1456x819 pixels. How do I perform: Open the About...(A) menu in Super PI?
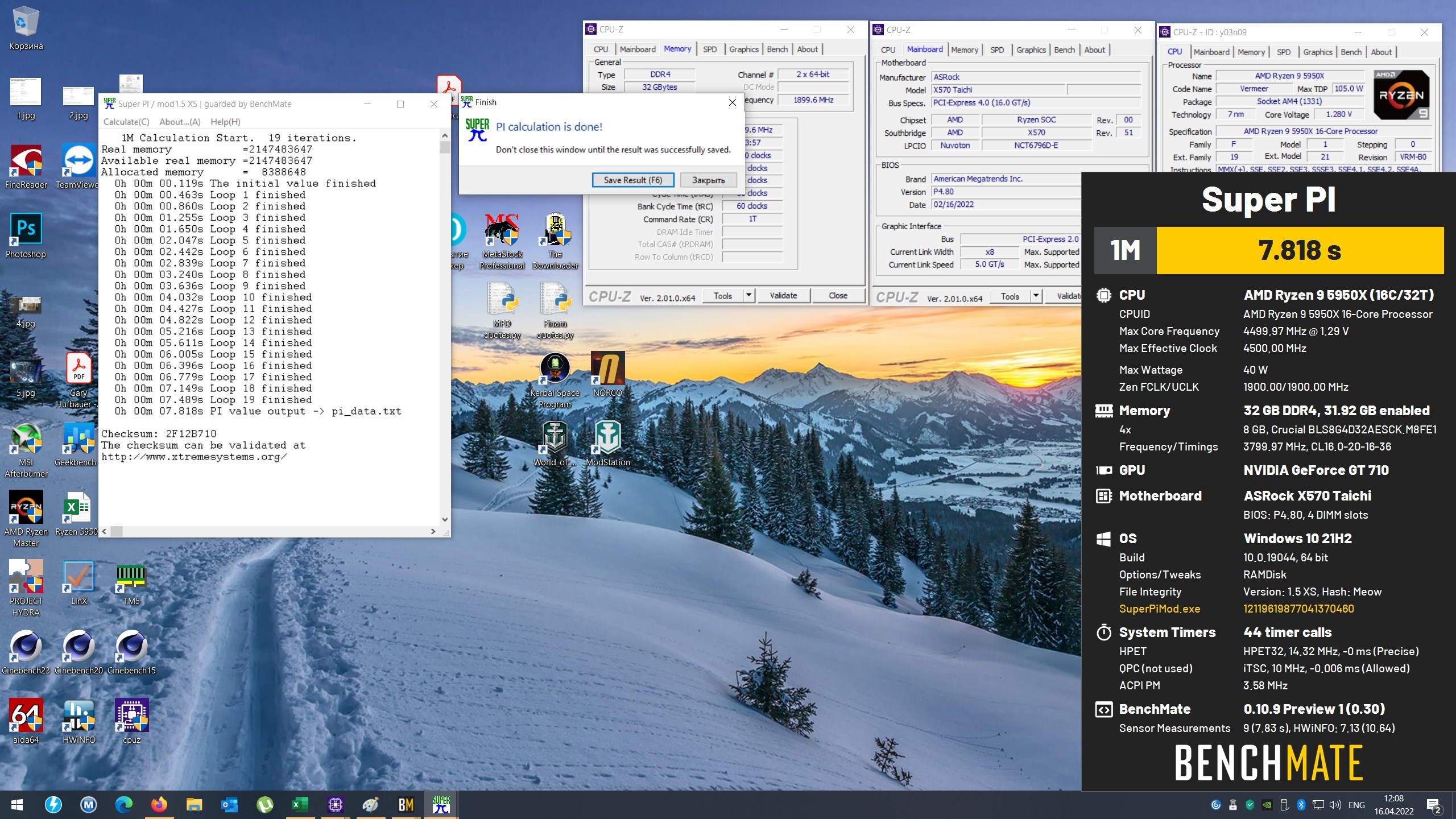[180, 122]
